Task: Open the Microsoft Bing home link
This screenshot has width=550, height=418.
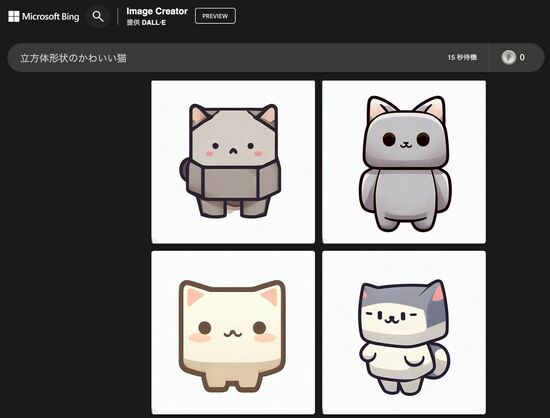Action: tap(43, 16)
